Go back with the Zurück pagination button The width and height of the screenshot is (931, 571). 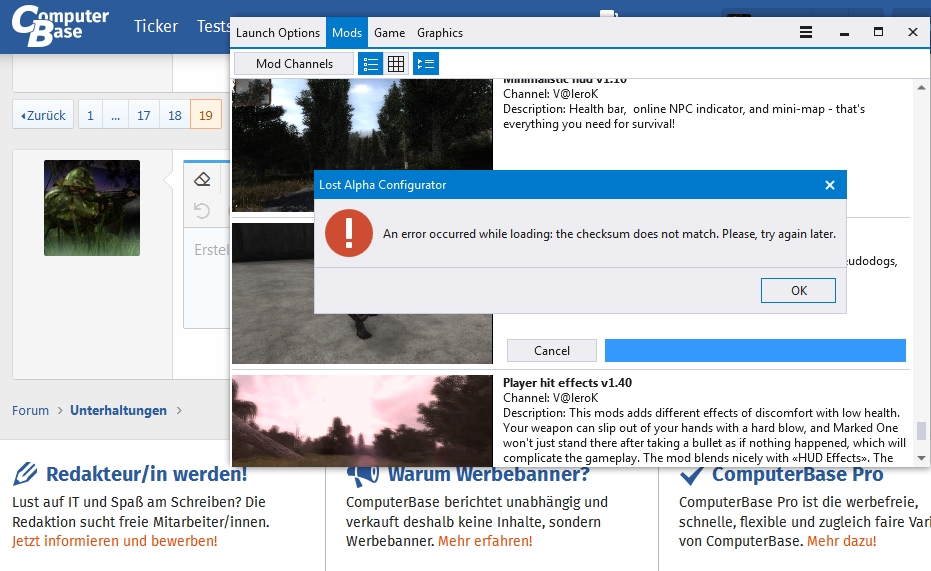tap(43, 115)
